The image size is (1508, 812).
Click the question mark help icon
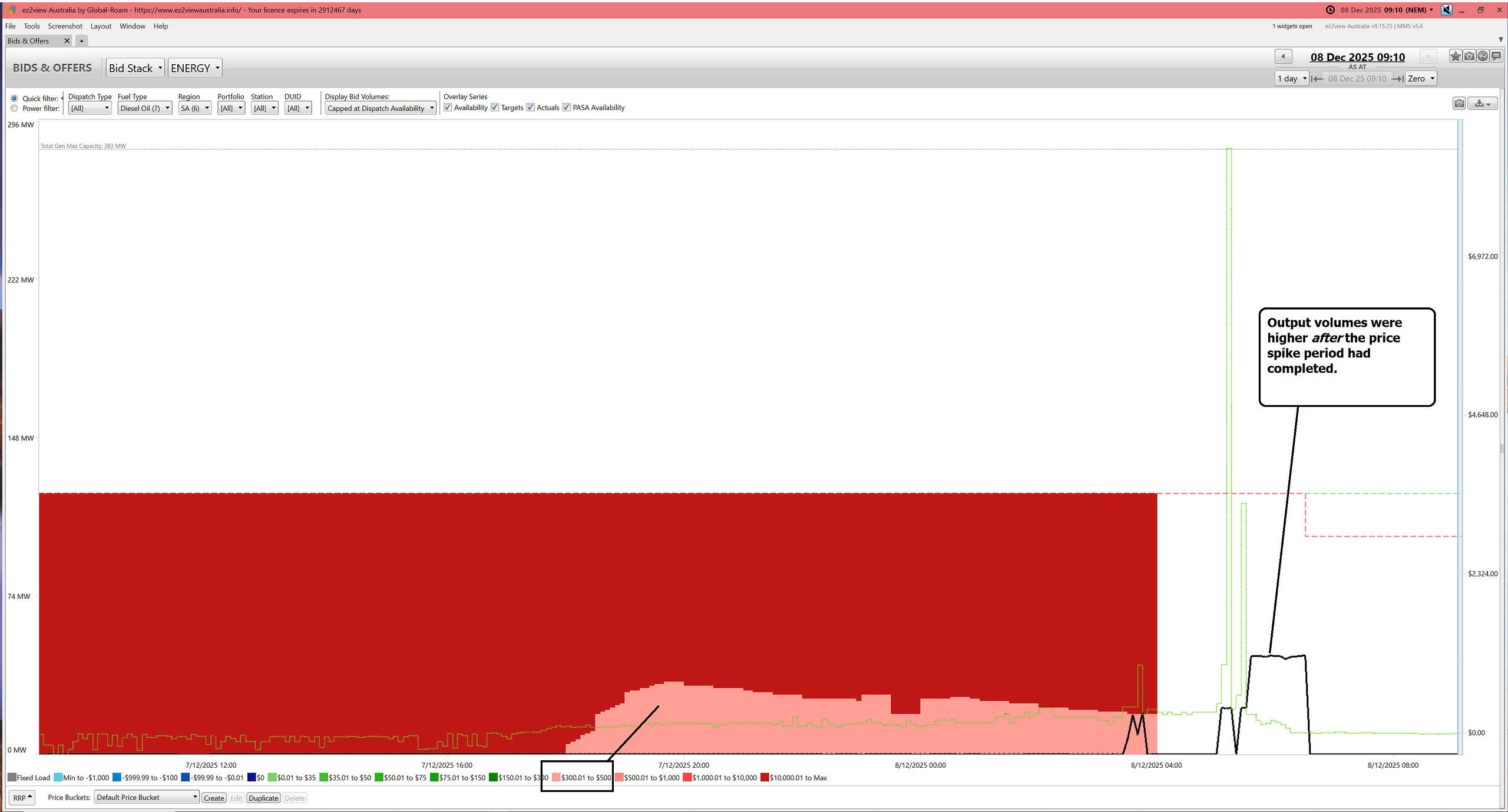tap(1483, 57)
